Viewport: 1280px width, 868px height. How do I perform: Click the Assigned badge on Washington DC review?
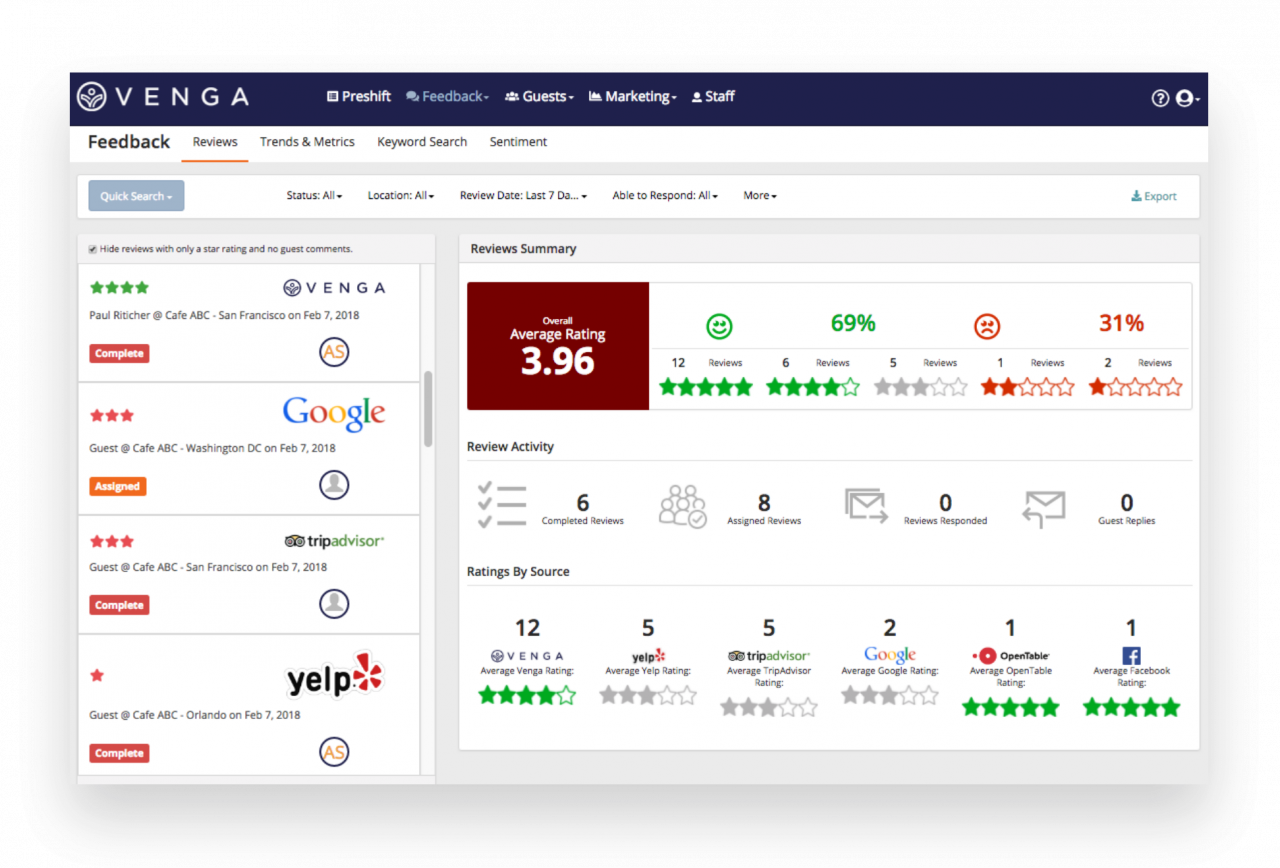pyautogui.click(x=117, y=486)
